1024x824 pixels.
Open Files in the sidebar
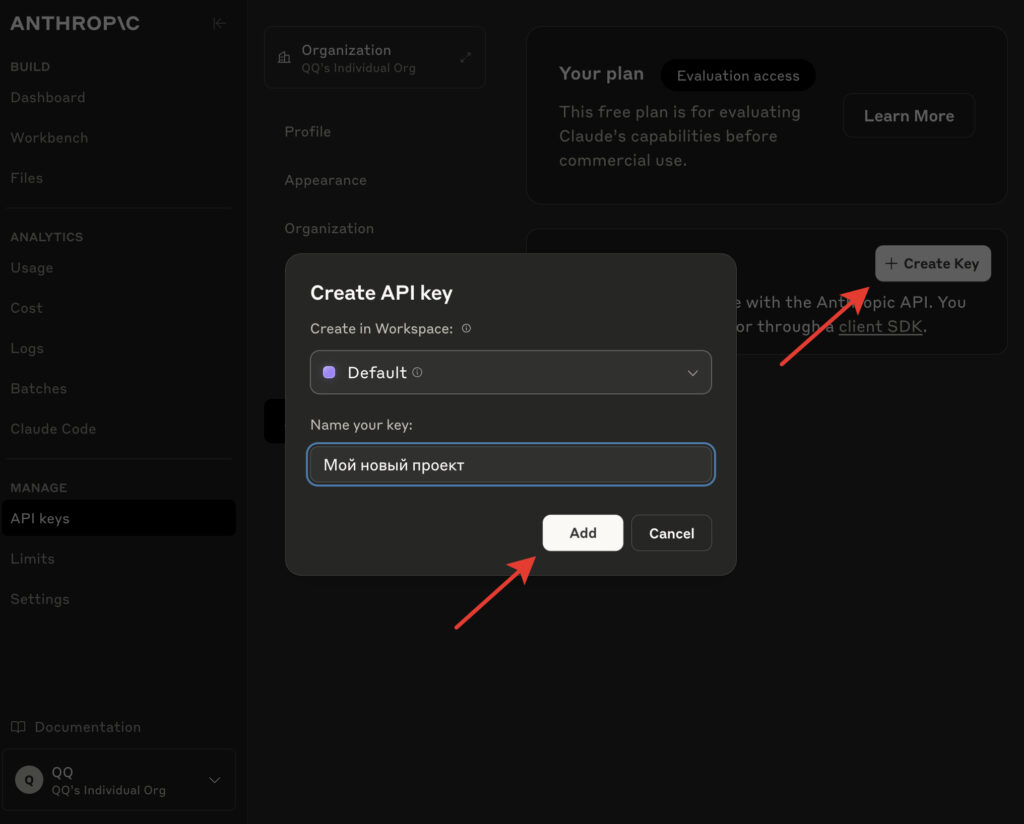click(x=27, y=178)
